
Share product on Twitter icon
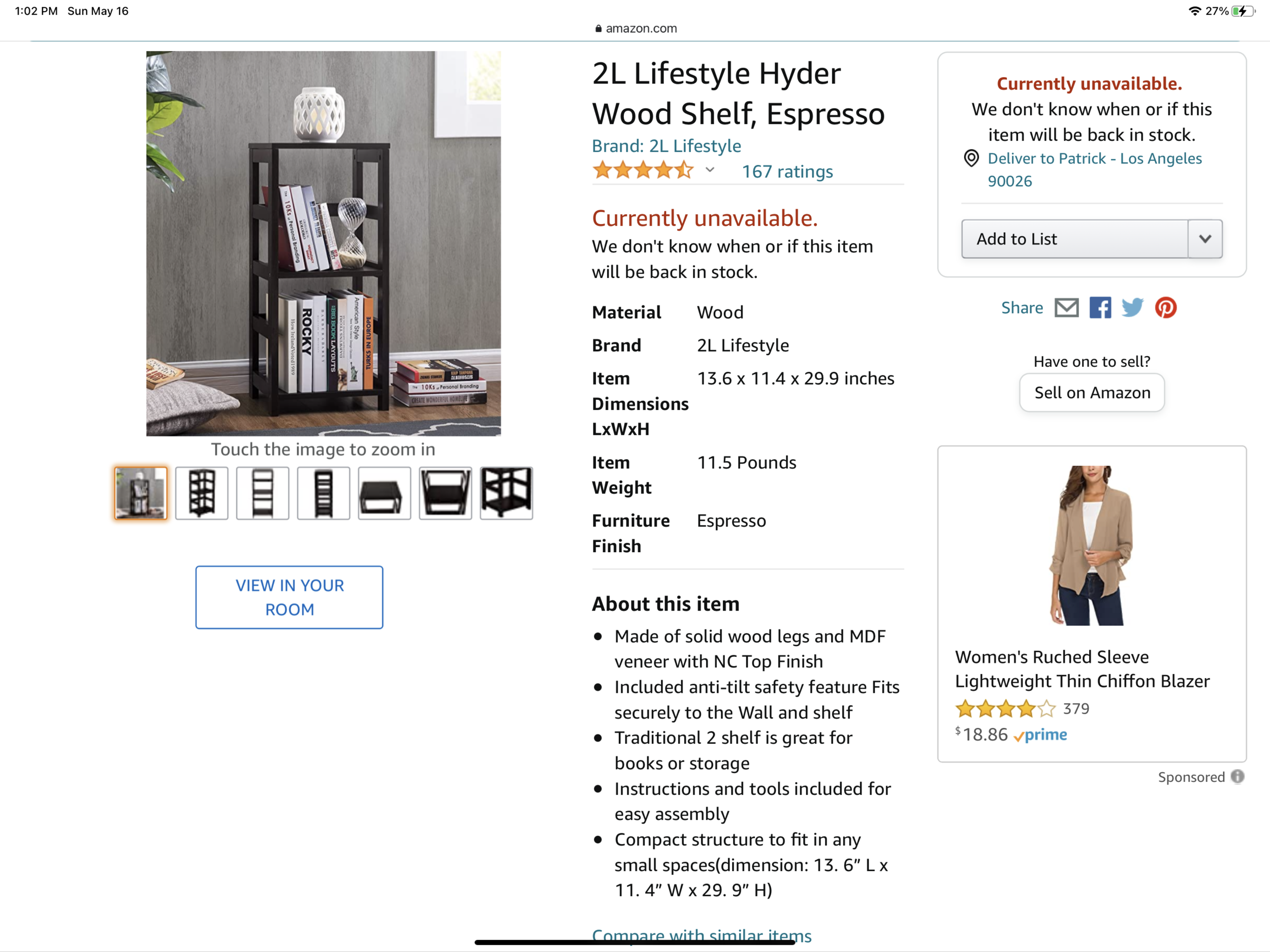point(1132,308)
